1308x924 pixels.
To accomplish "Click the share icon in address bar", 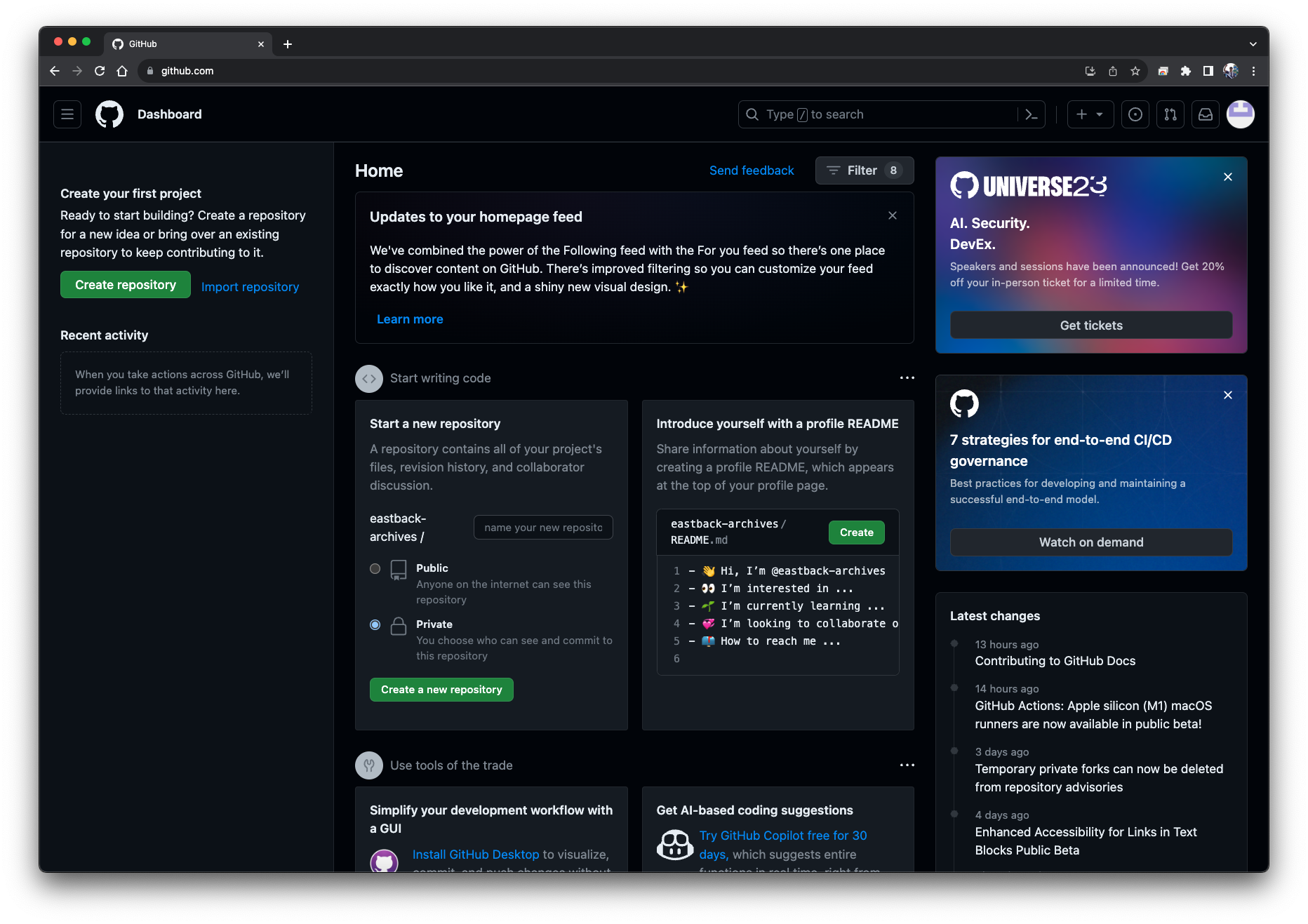I will tap(1113, 71).
